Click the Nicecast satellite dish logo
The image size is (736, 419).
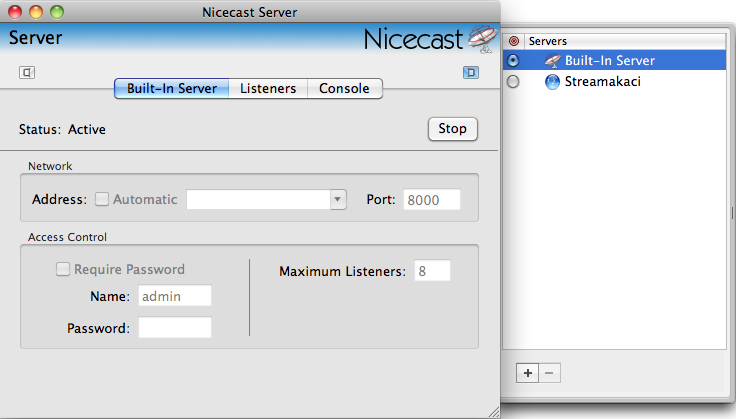point(483,38)
